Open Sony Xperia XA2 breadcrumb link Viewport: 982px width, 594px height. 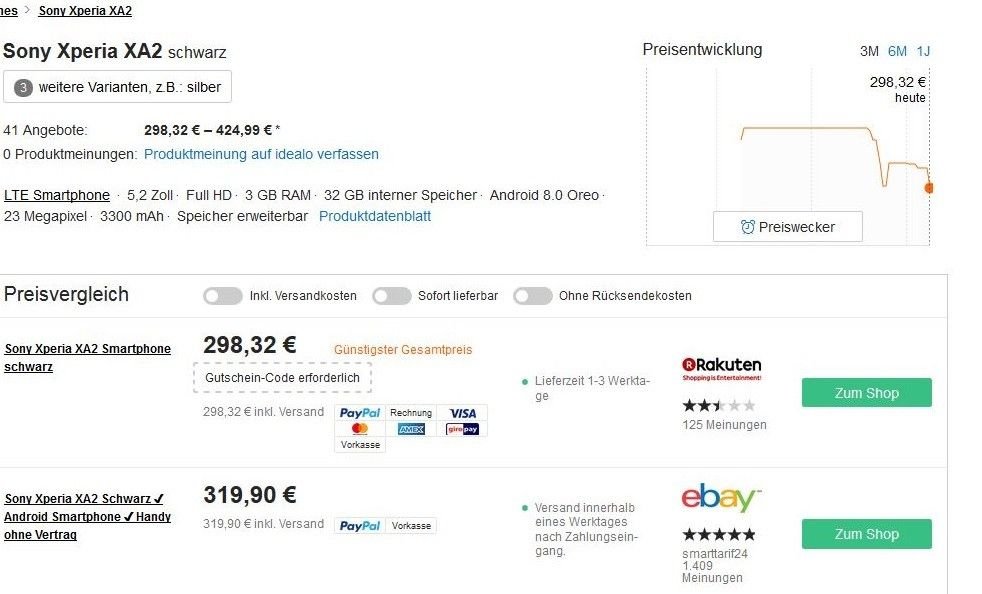[85, 11]
